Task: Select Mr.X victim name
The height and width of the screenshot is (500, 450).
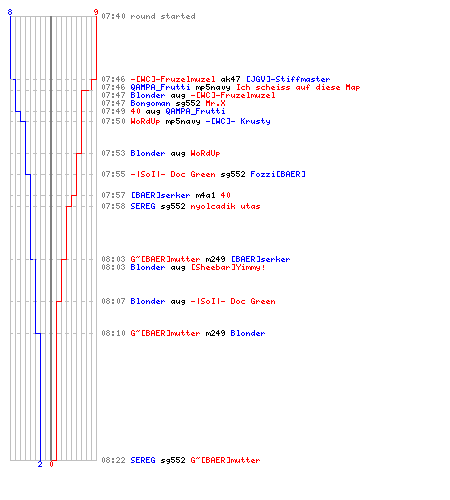Action: tap(215, 103)
